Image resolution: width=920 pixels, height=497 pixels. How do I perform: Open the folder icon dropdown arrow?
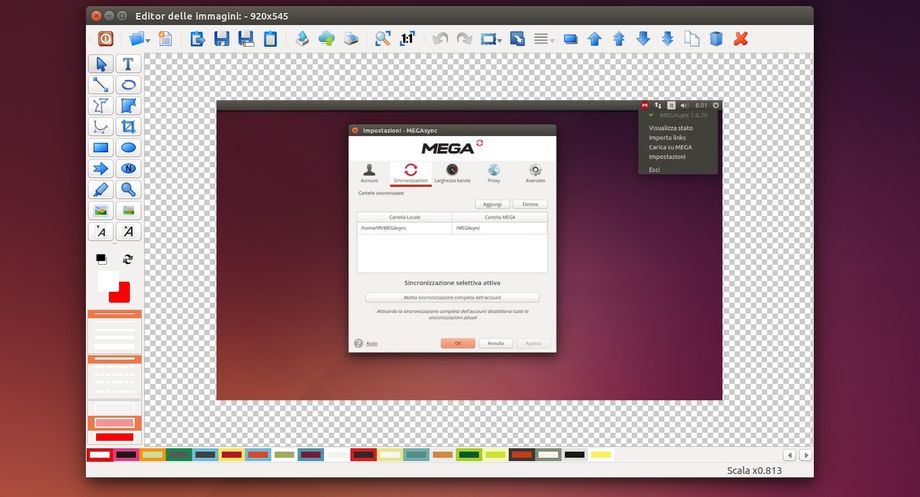148,40
